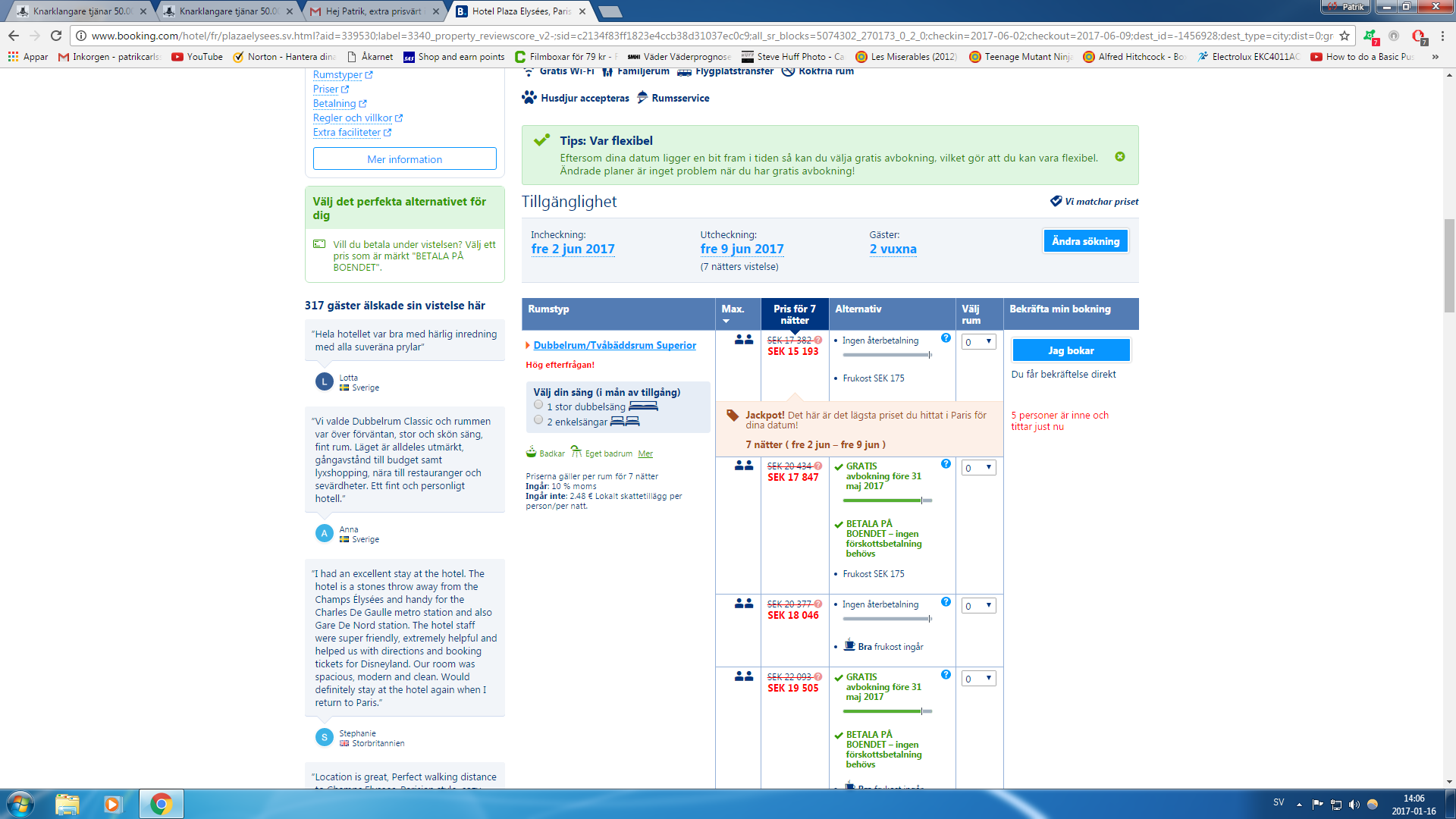Click the Ändra sökning button

(x=1085, y=241)
